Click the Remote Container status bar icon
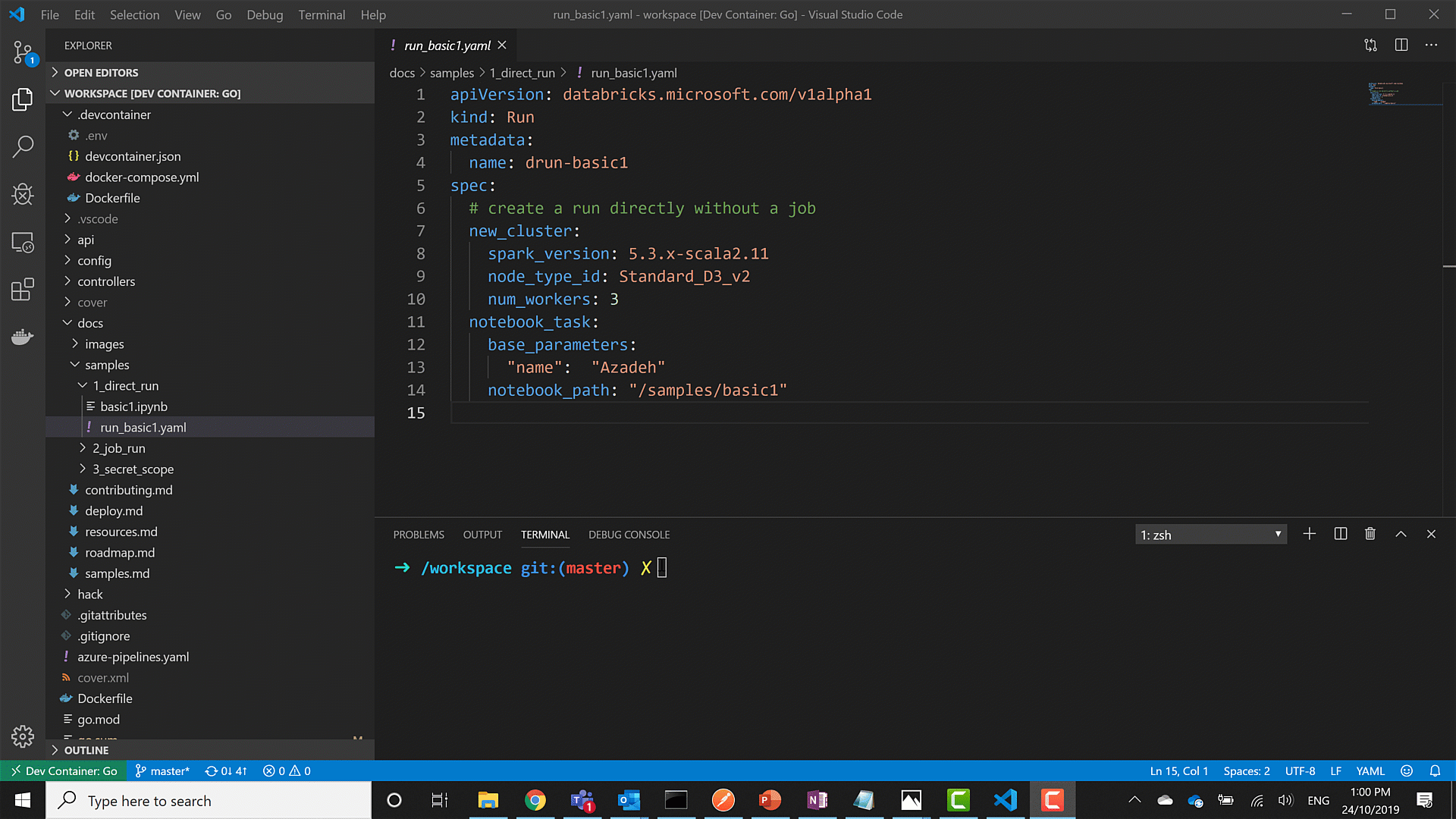Viewport: 1456px width, 819px height. [x=63, y=770]
